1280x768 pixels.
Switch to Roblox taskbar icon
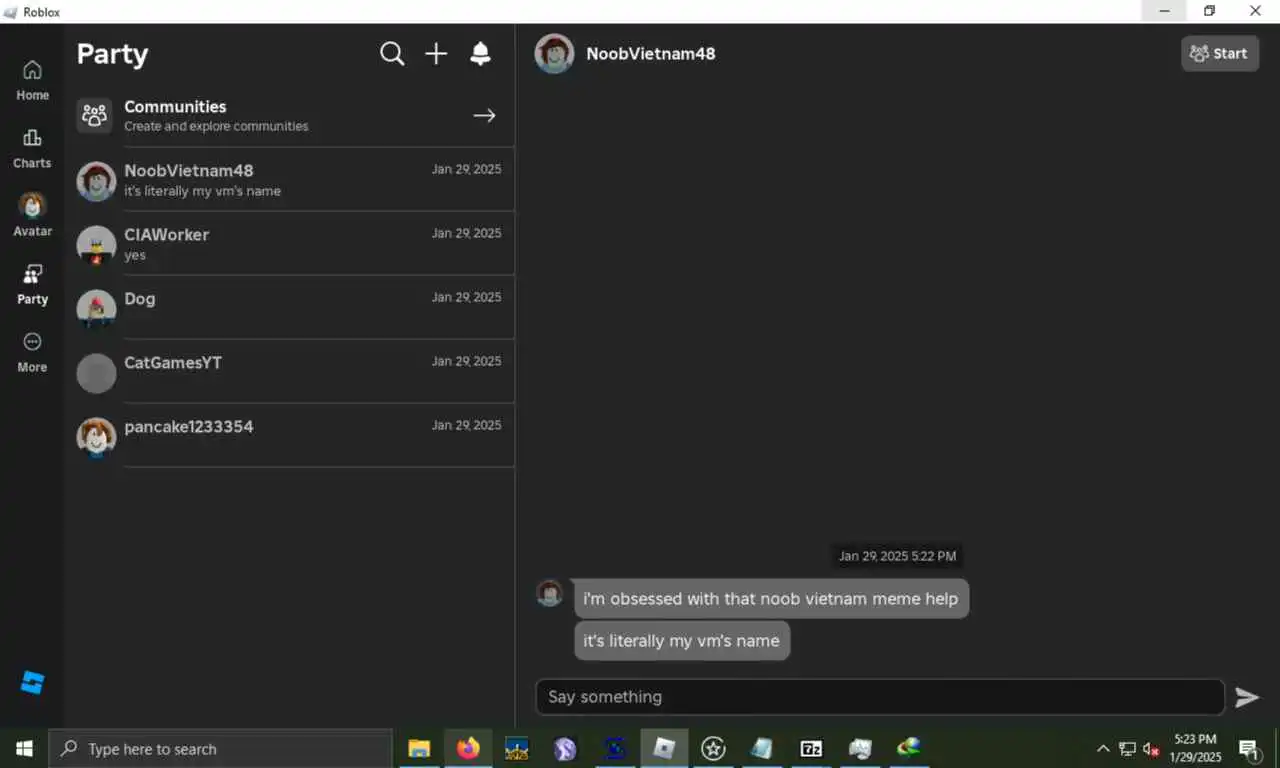coord(664,748)
